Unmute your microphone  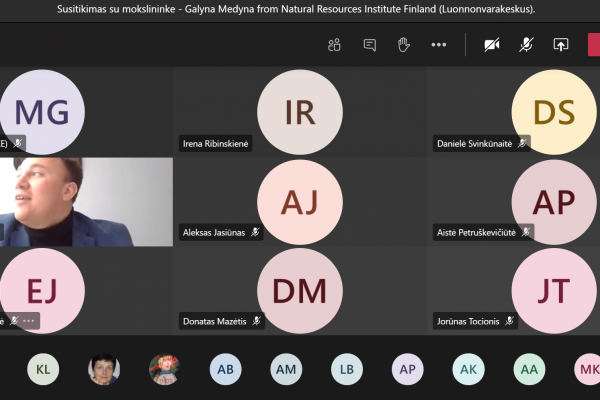click(x=526, y=45)
